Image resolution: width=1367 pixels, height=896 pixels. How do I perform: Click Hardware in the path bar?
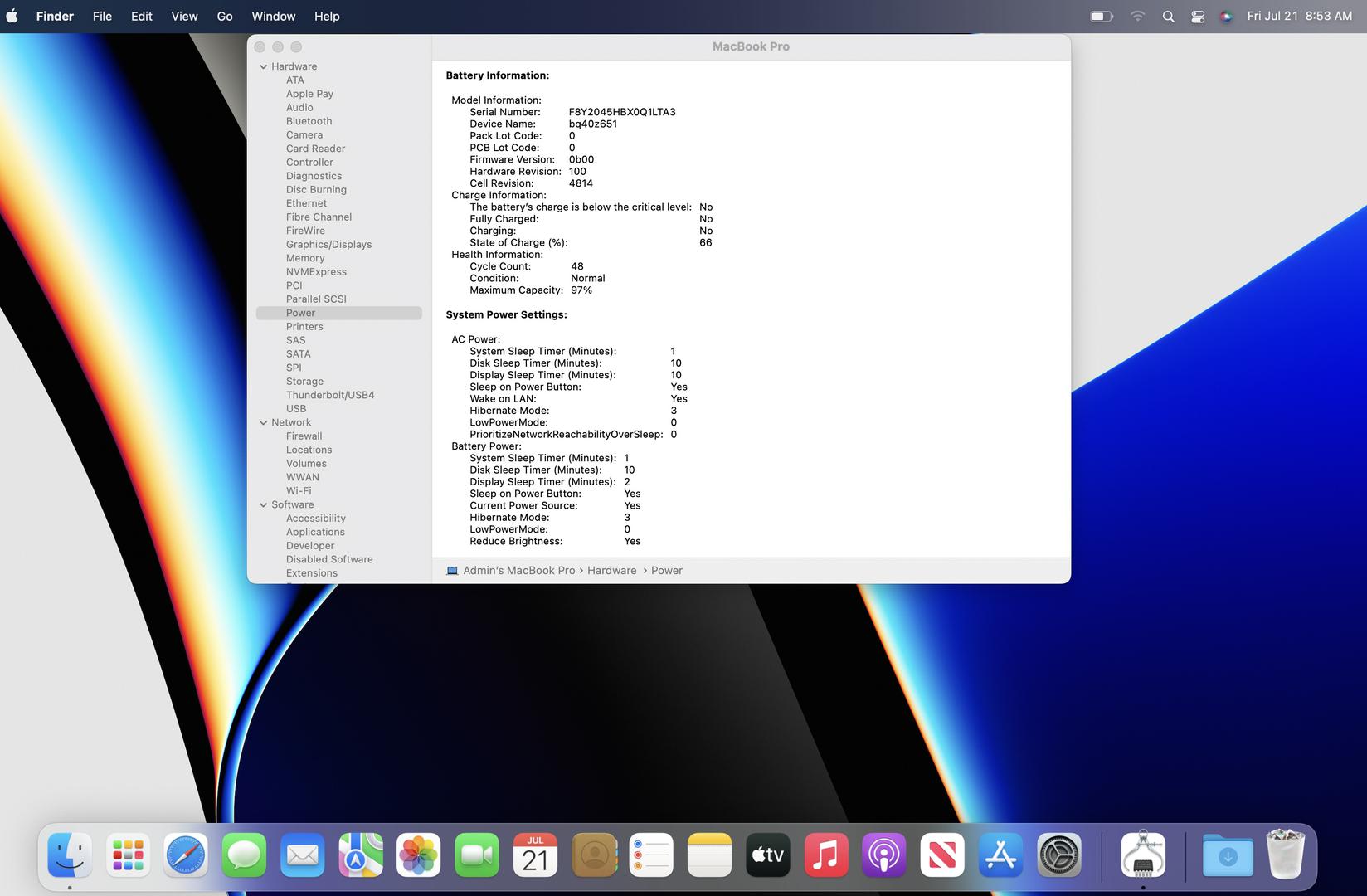[612, 571]
